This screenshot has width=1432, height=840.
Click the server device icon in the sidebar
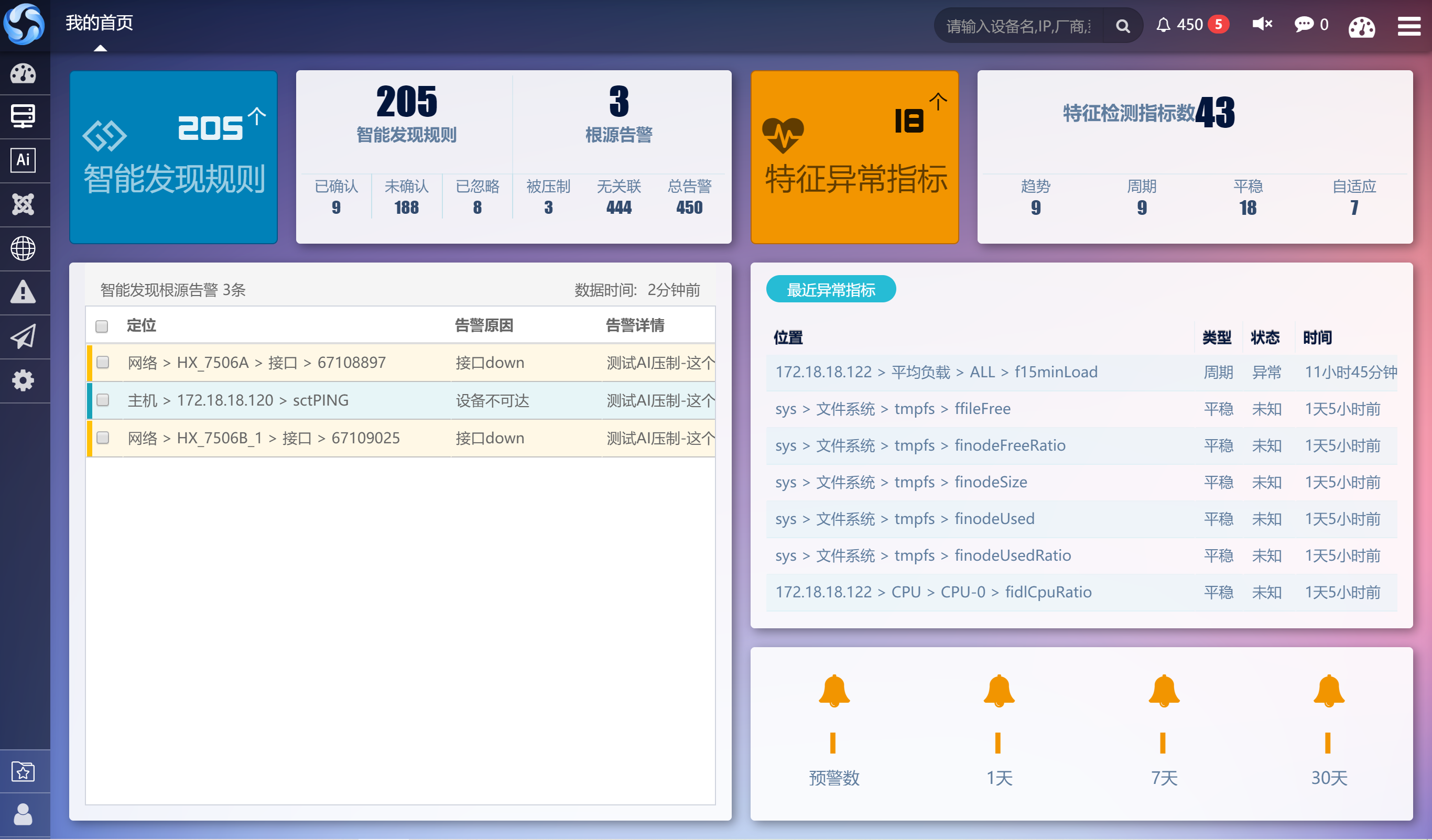point(23,116)
